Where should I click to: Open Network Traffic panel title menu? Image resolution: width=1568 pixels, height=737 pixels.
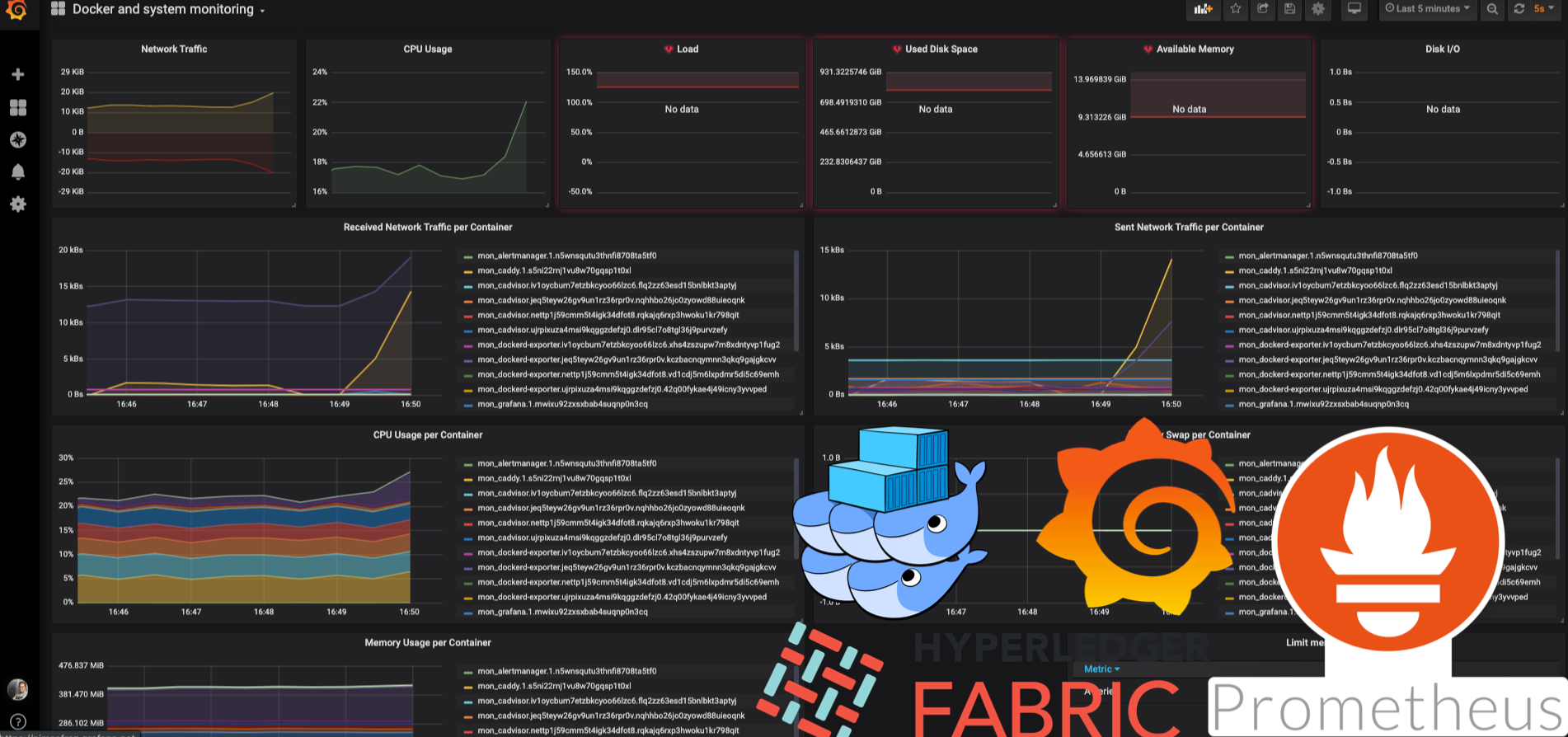(174, 49)
